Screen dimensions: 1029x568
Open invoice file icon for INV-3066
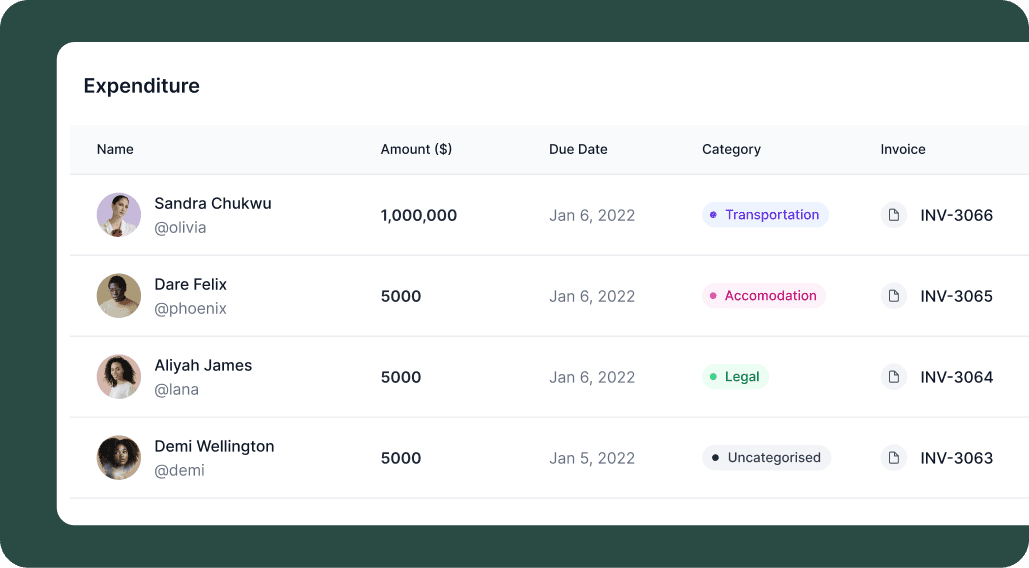893,215
